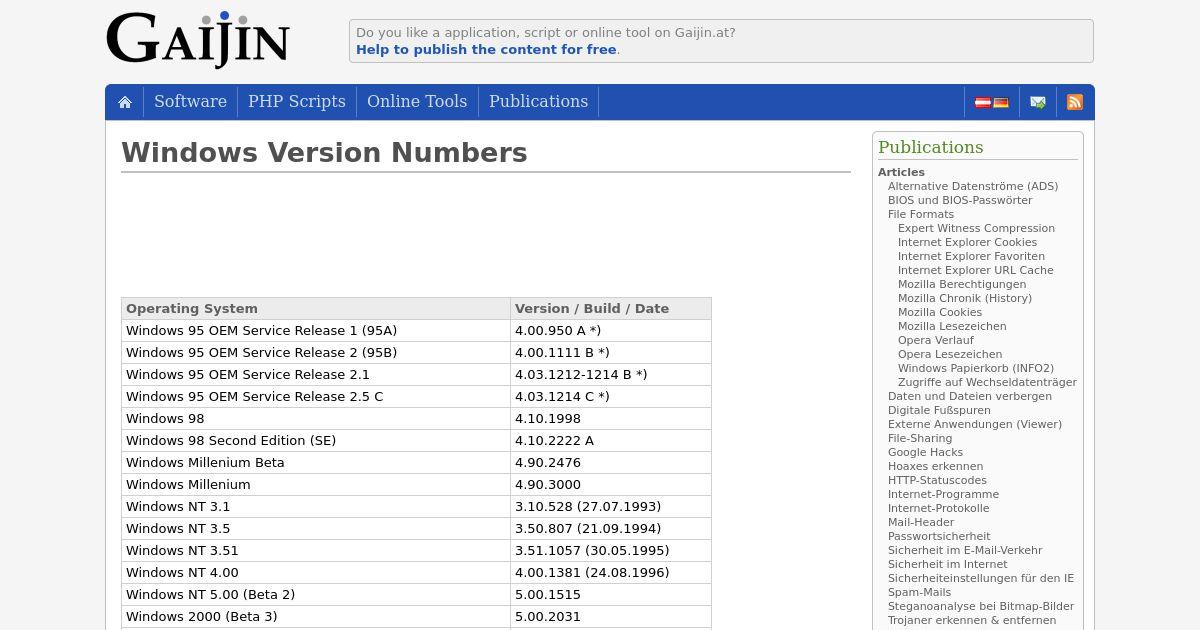Select 'Windows NT 3.1' cell
Viewport: 1200px width, 630px height.
pos(316,506)
